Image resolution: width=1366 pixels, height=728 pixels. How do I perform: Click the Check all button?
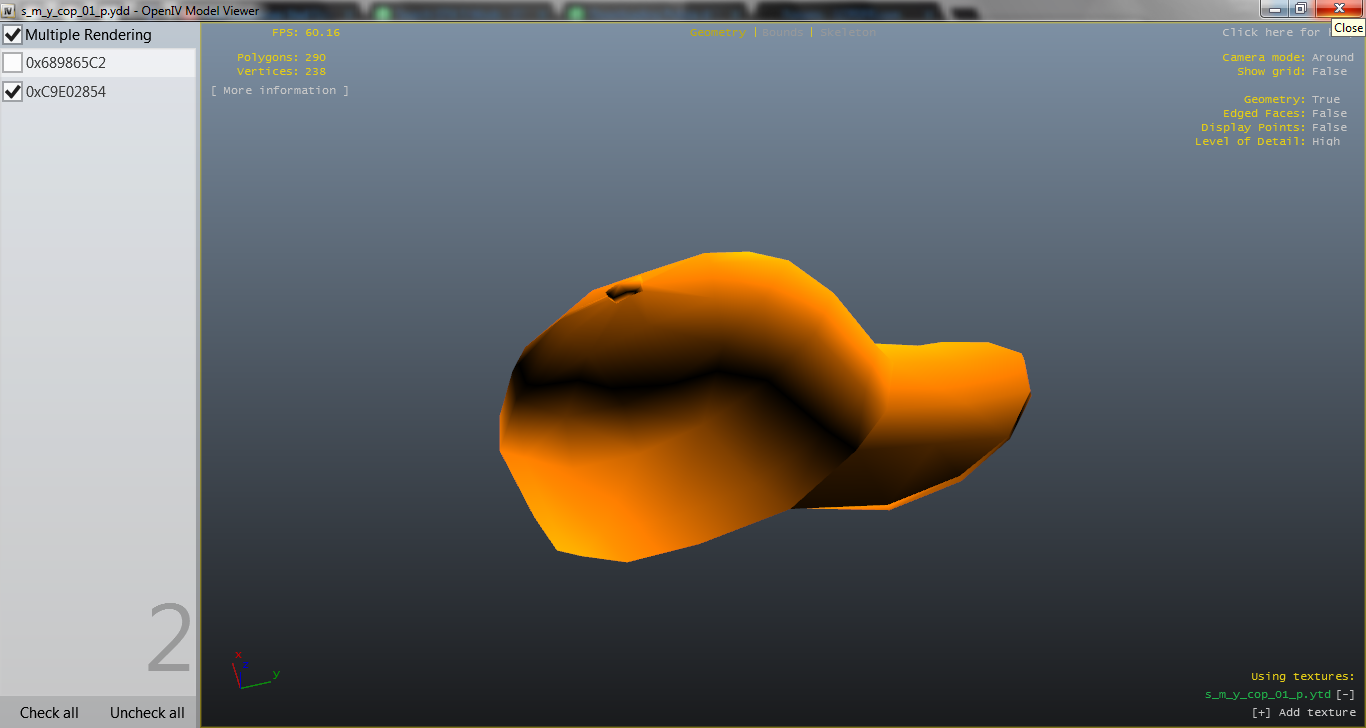tap(49, 713)
